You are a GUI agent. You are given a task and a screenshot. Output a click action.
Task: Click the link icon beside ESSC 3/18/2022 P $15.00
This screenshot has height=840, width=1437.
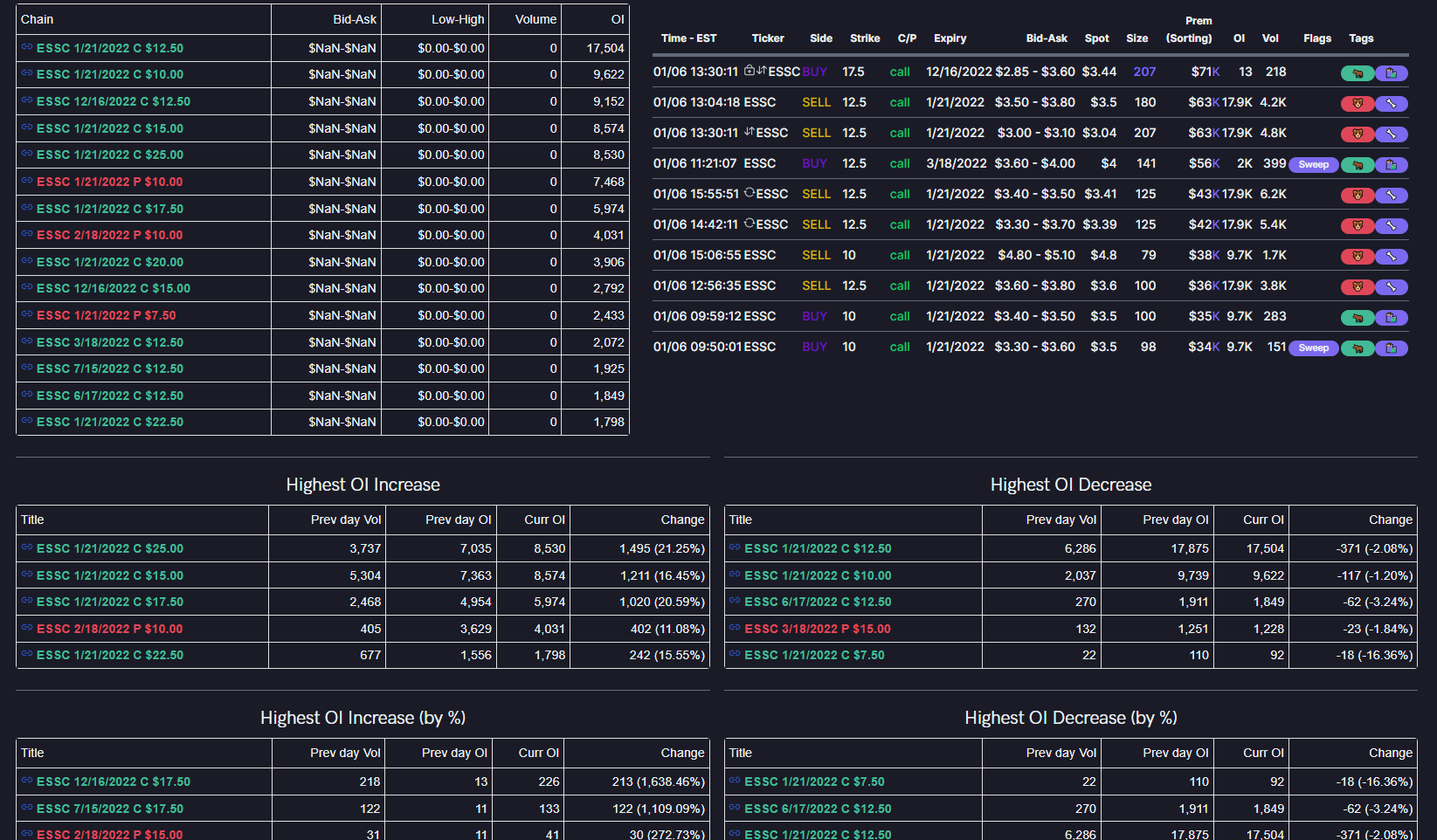tap(735, 628)
